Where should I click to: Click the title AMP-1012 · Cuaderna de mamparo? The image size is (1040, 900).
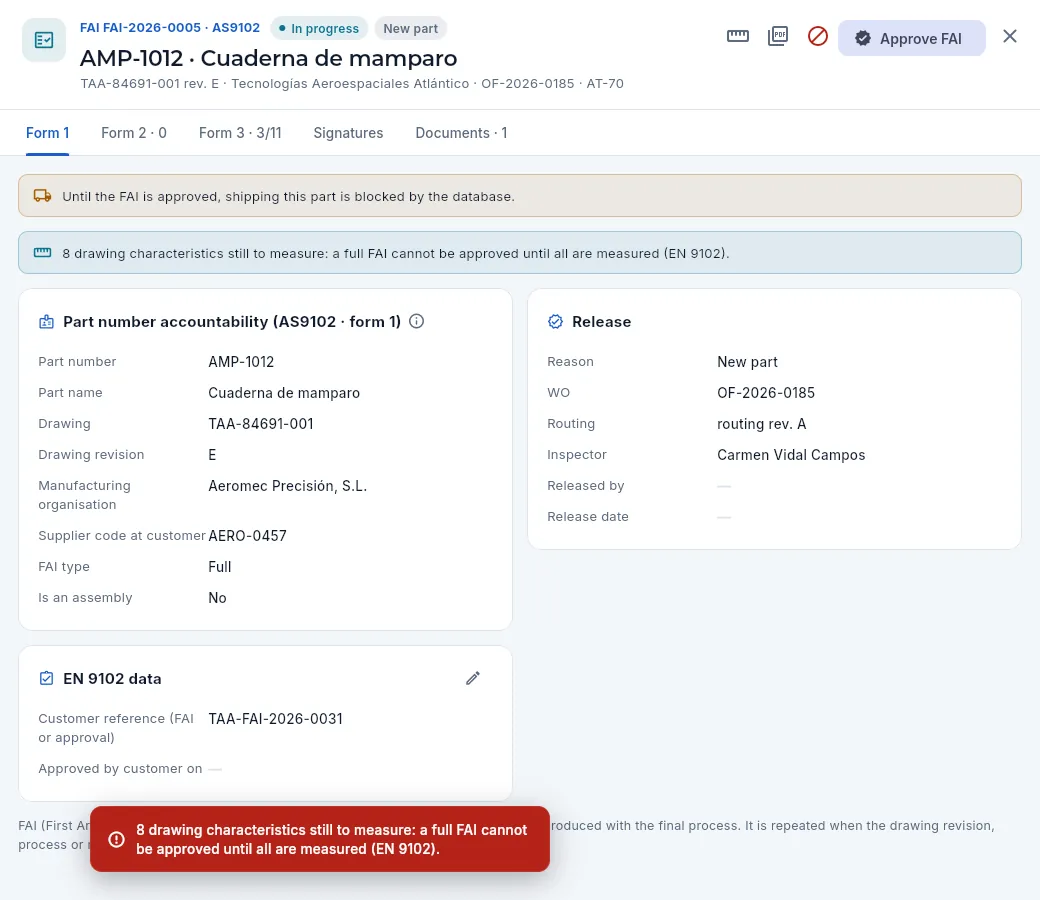268,58
